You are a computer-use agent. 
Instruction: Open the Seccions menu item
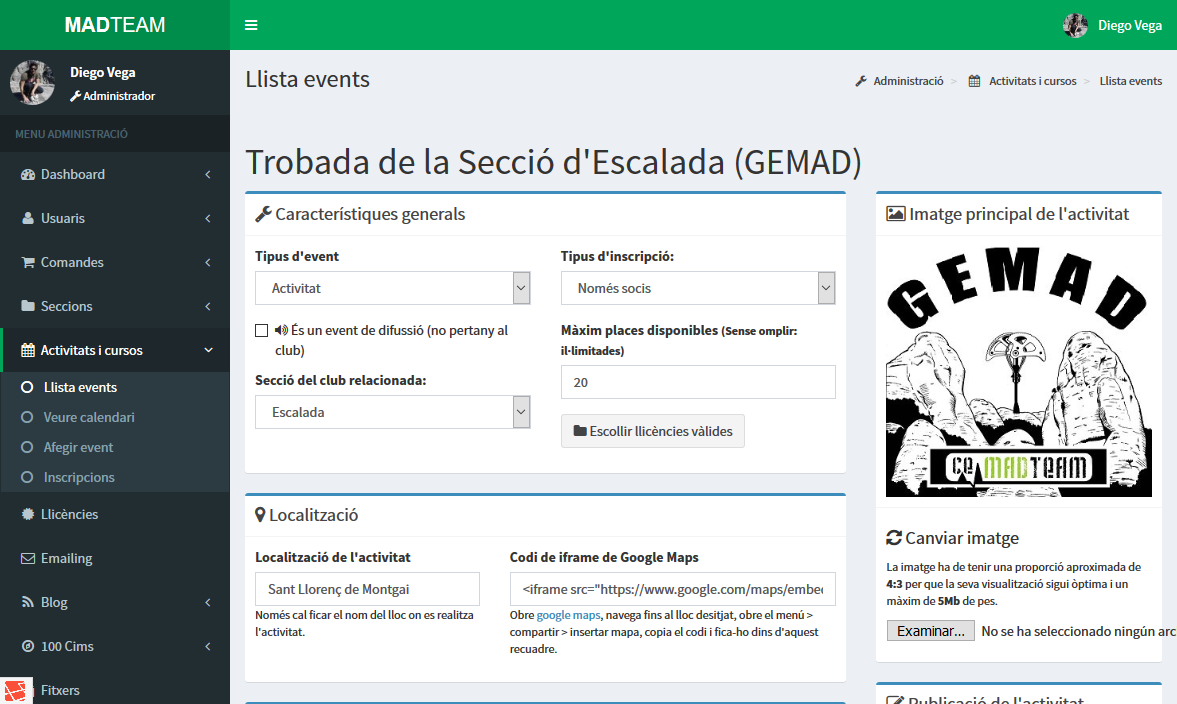(115, 306)
